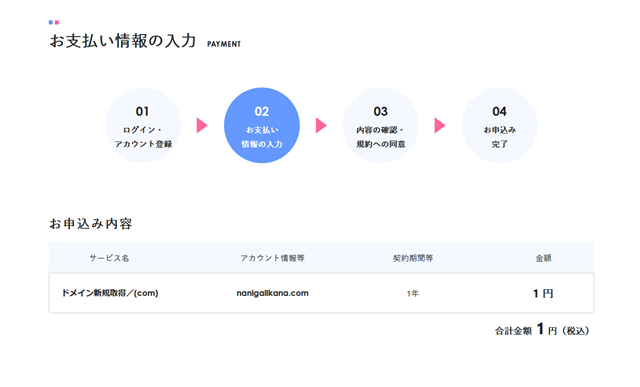This screenshot has height=387, width=640.
Task: Select step 03 内容の確認・規約への同意 circle
Action: [380, 125]
